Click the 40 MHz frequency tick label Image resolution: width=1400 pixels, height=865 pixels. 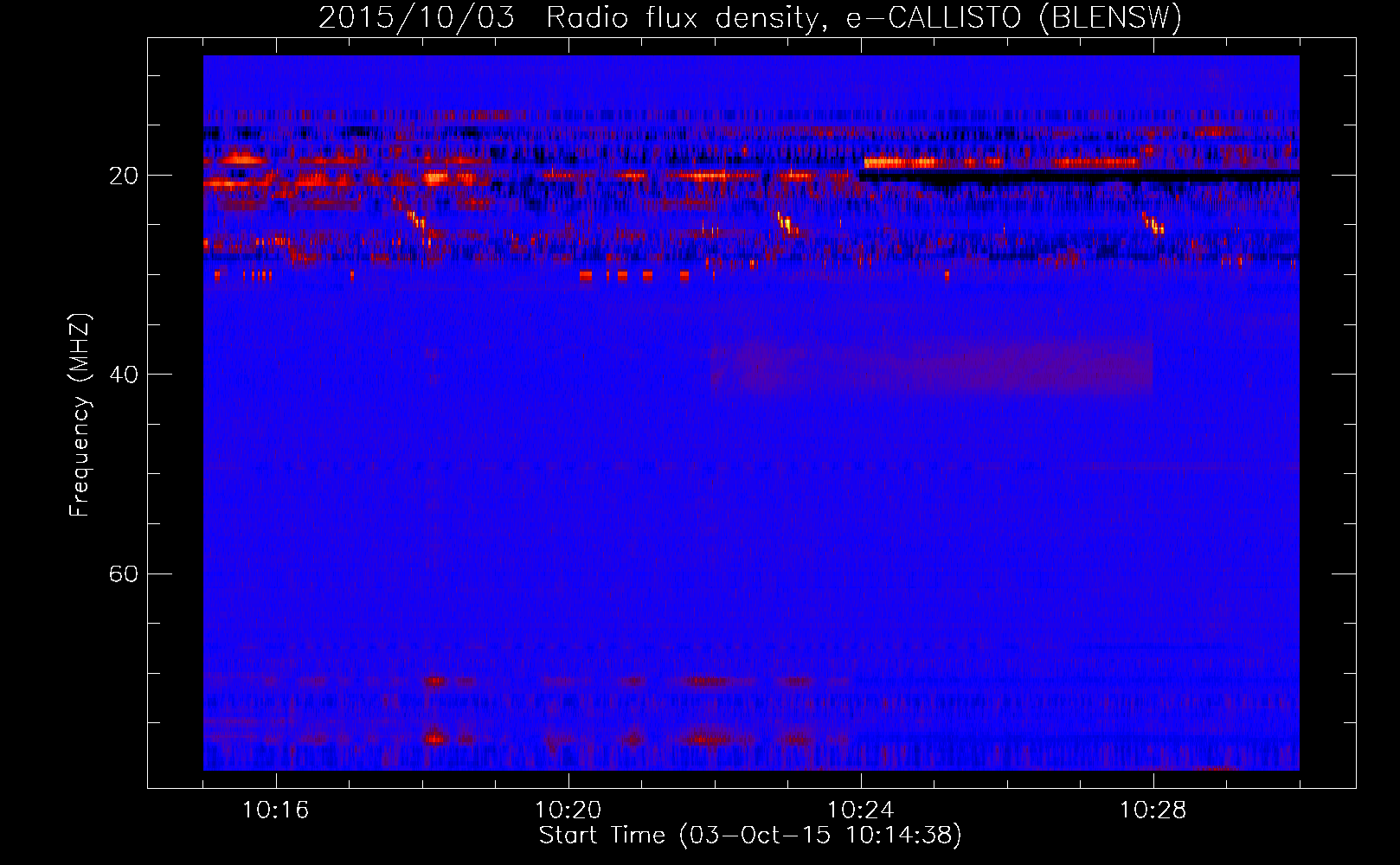[123, 375]
